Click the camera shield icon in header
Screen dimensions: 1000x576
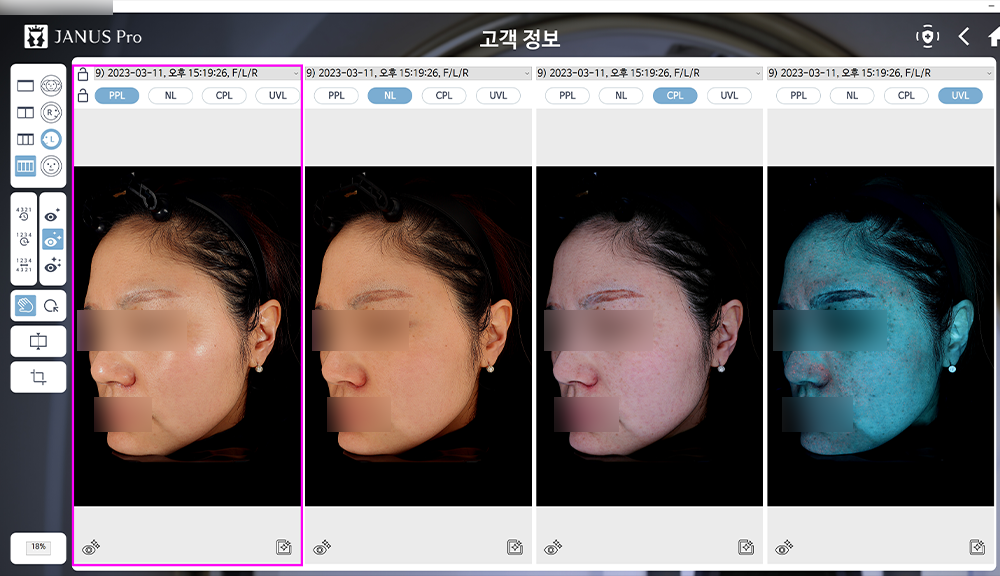point(927,36)
